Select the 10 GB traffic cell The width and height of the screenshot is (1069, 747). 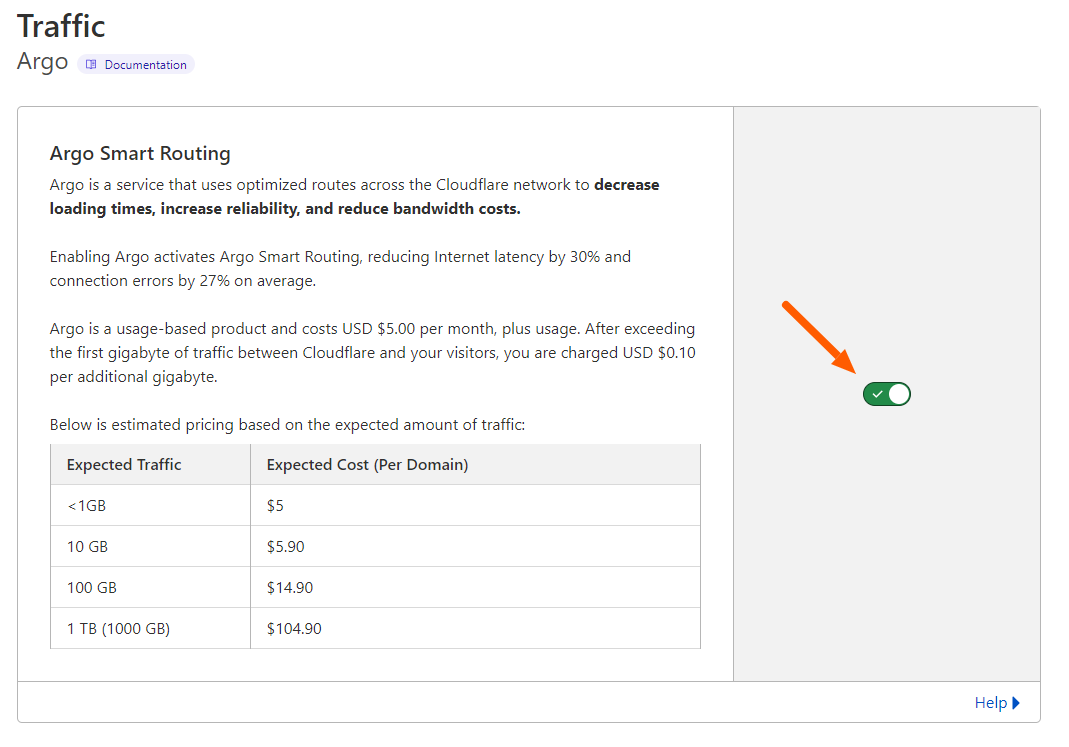click(87, 547)
